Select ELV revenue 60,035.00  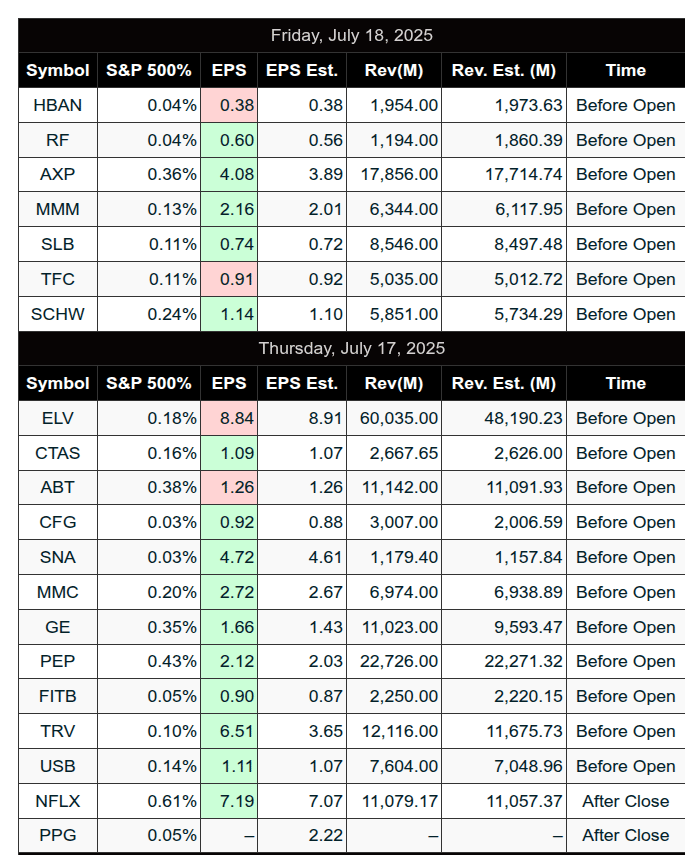(394, 418)
